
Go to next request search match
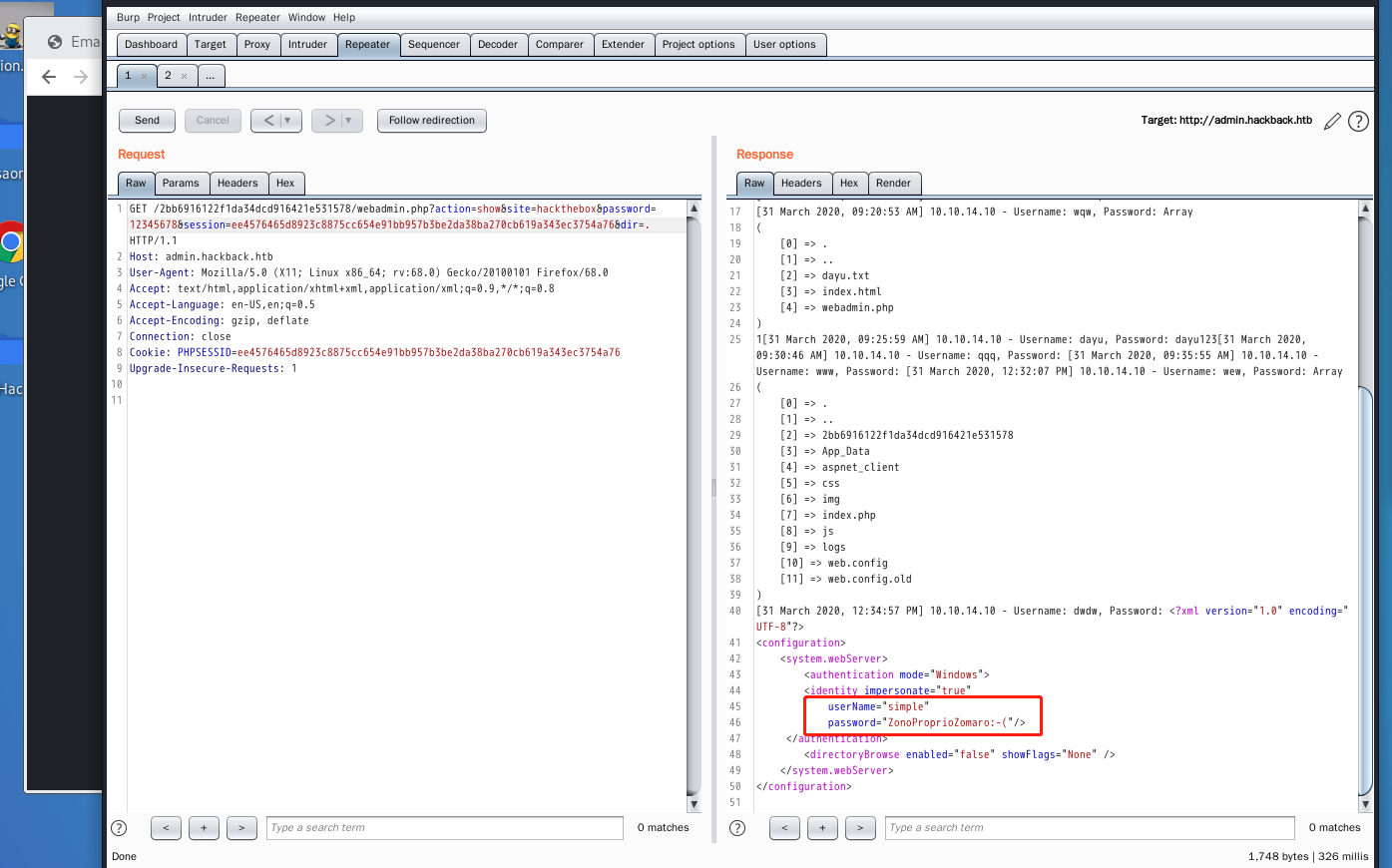click(241, 827)
